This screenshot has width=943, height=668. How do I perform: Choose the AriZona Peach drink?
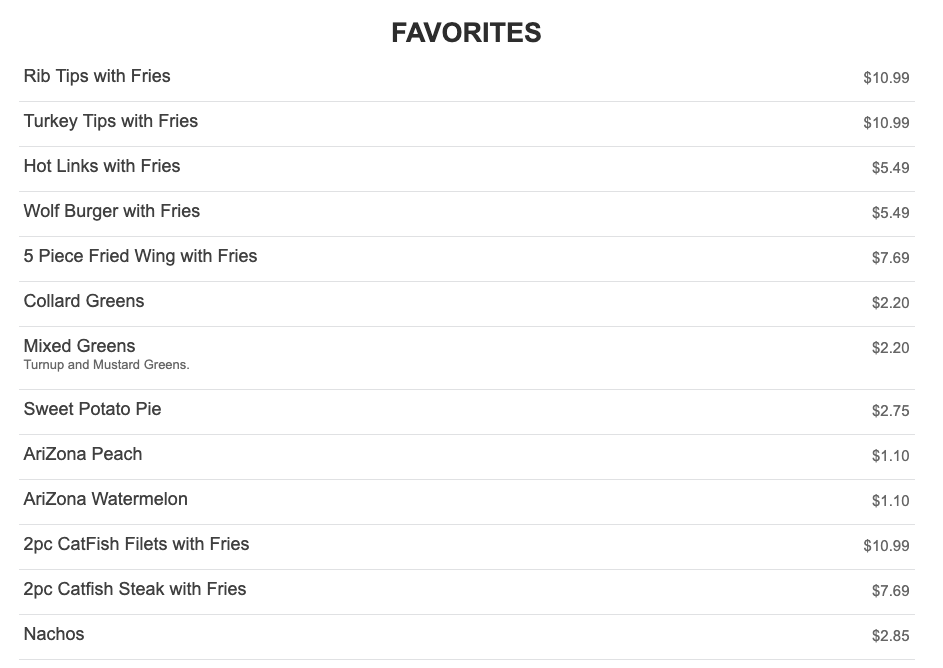(83, 454)
